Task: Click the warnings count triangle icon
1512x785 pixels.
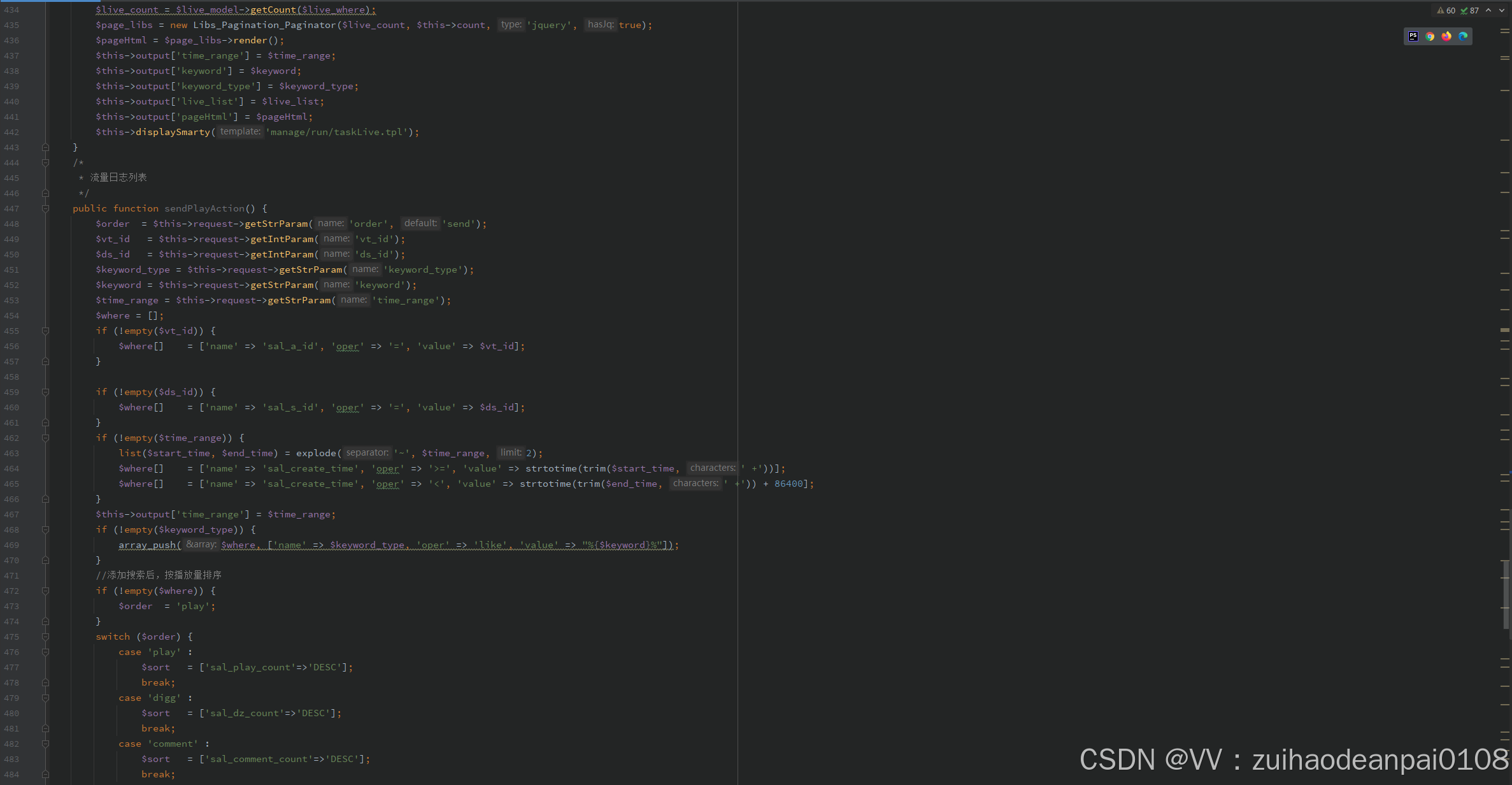Action: 1441,10
